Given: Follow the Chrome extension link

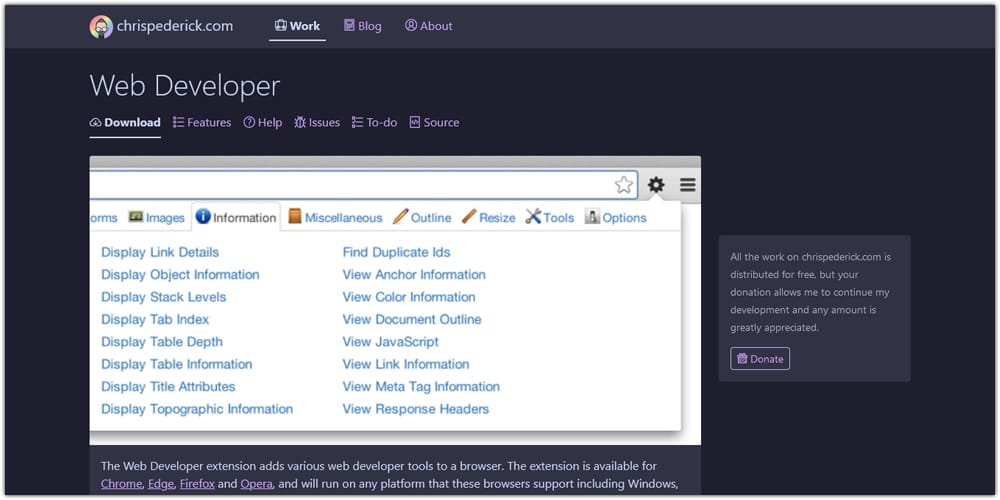Looking at the screenshot, I should (x=121, y=484).
